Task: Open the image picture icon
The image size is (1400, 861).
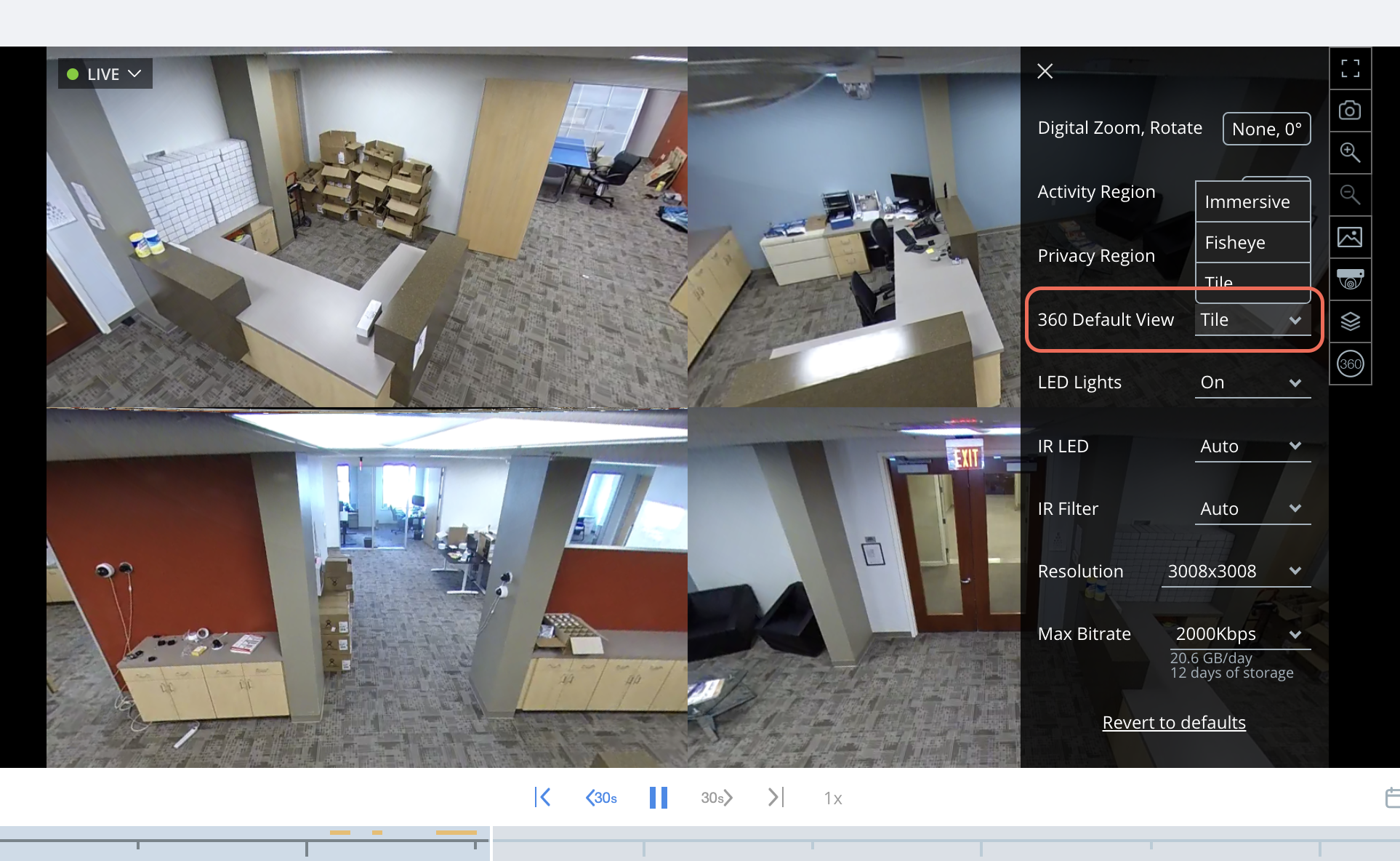Action: [1350, 237]
